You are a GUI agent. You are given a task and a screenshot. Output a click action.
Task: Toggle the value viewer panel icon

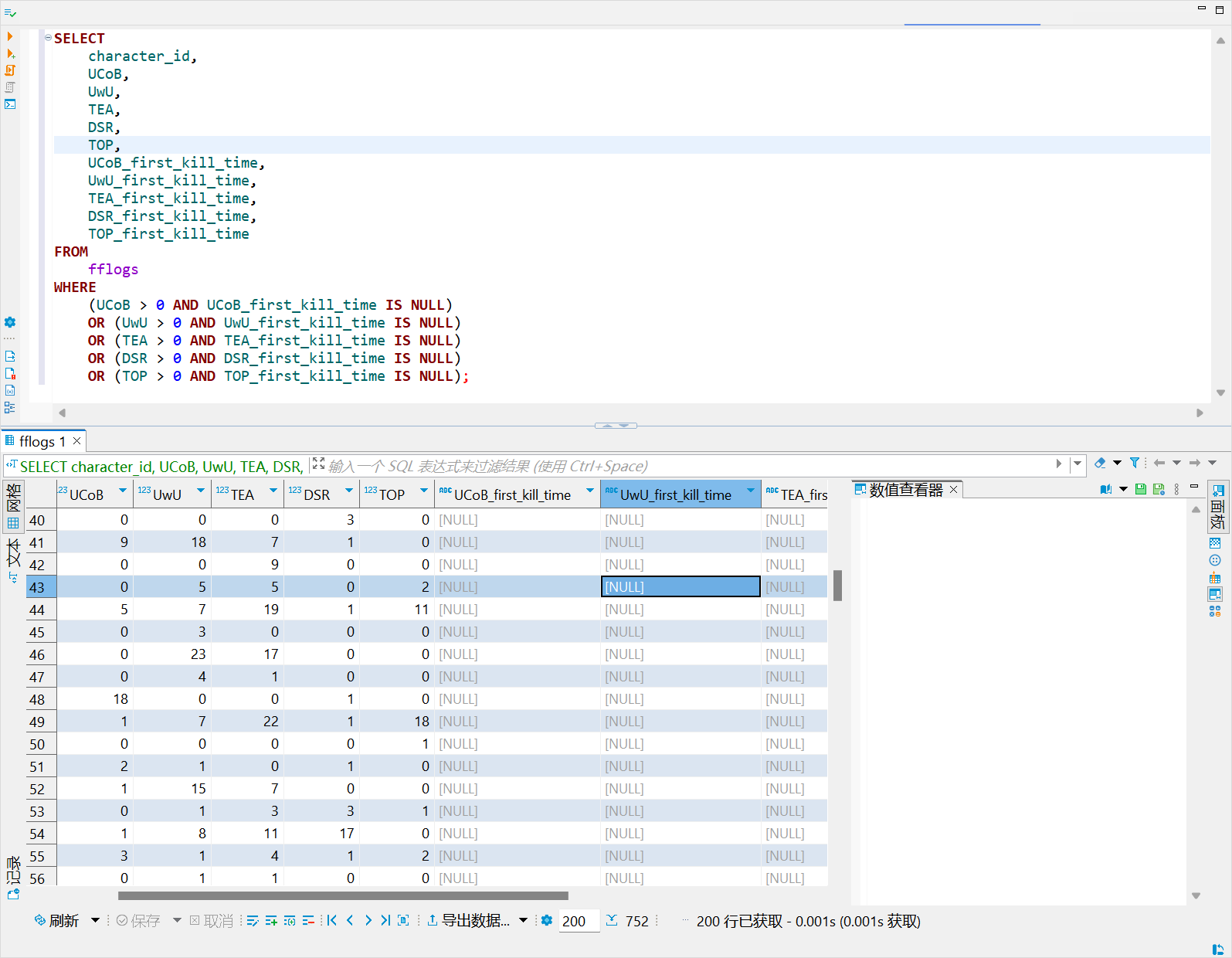[x=1215, y=594]
